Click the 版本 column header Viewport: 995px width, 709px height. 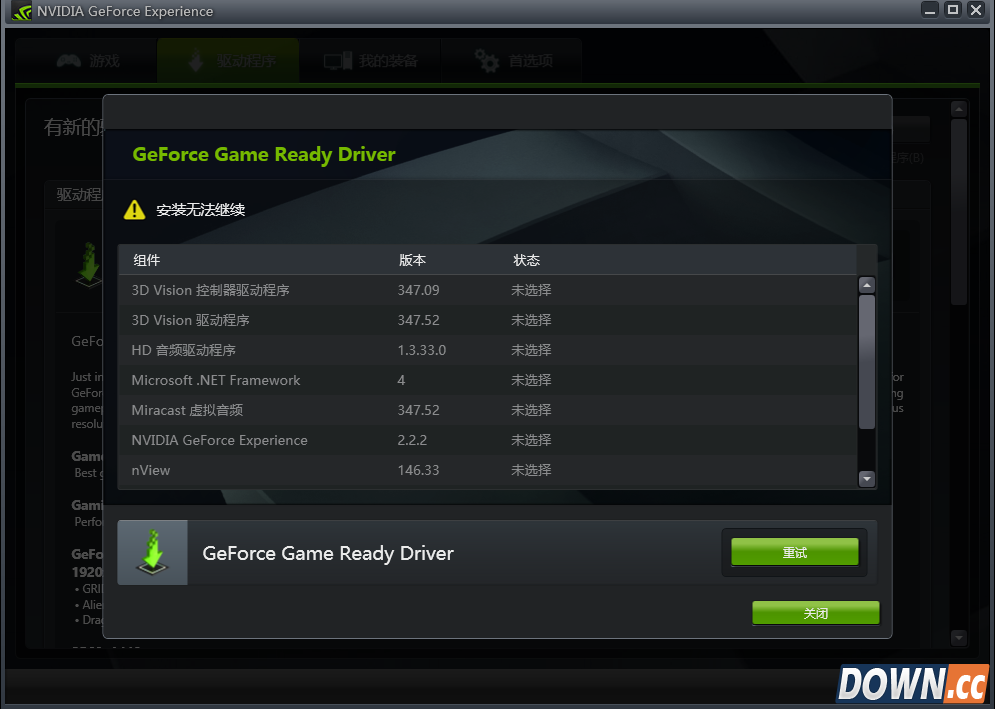coord(412,260)
